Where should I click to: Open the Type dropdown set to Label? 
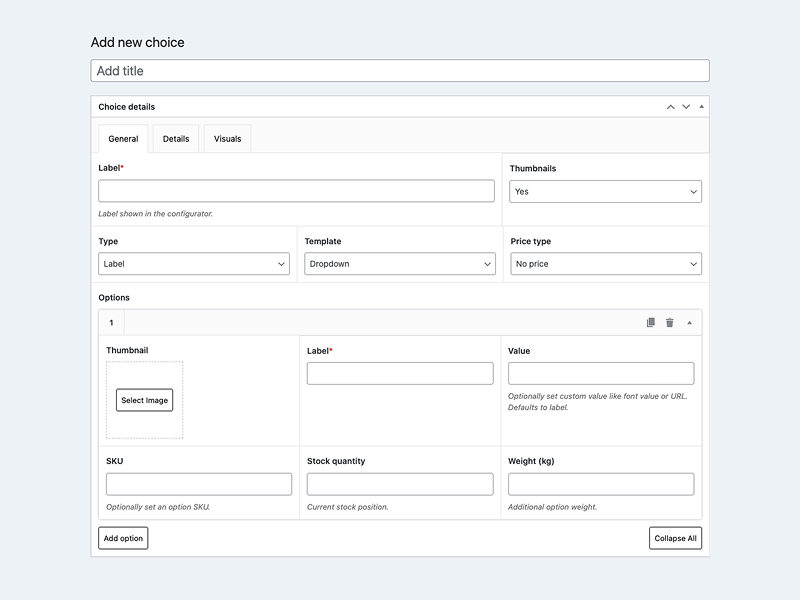194,264
